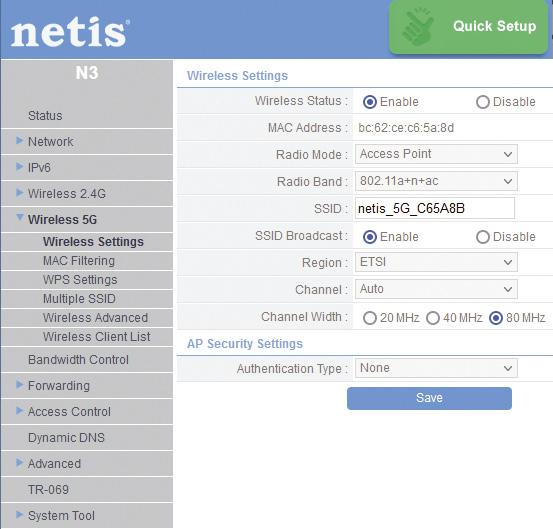553x529 pixels.
Task: Select 80 MHz channel width
Action: click(496, 318)
